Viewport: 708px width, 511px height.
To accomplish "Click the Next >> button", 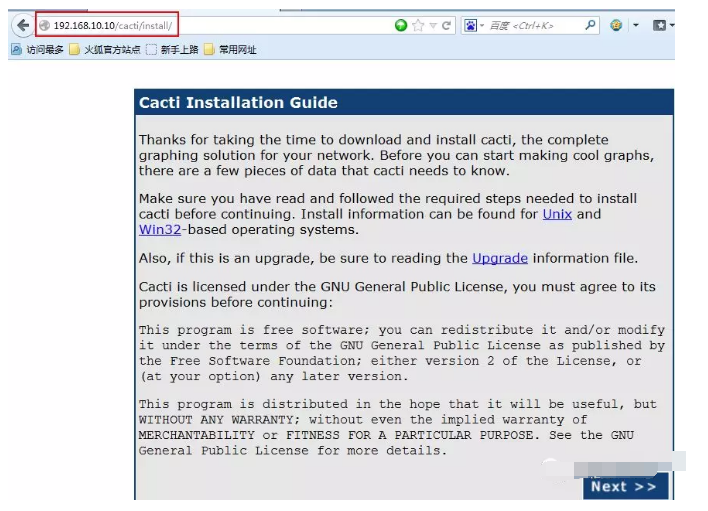I will point(625,487).
